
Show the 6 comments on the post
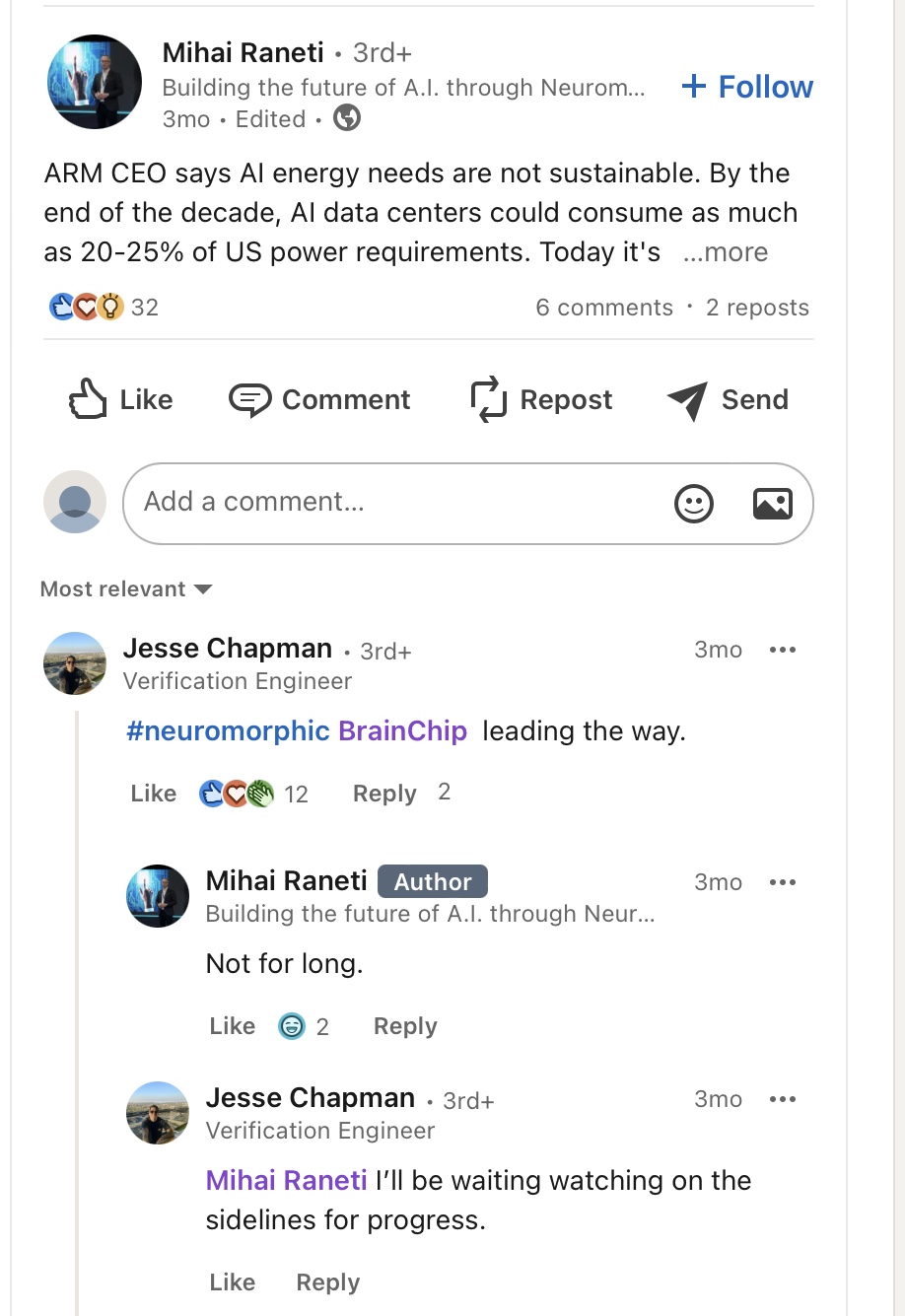point(603,308)
